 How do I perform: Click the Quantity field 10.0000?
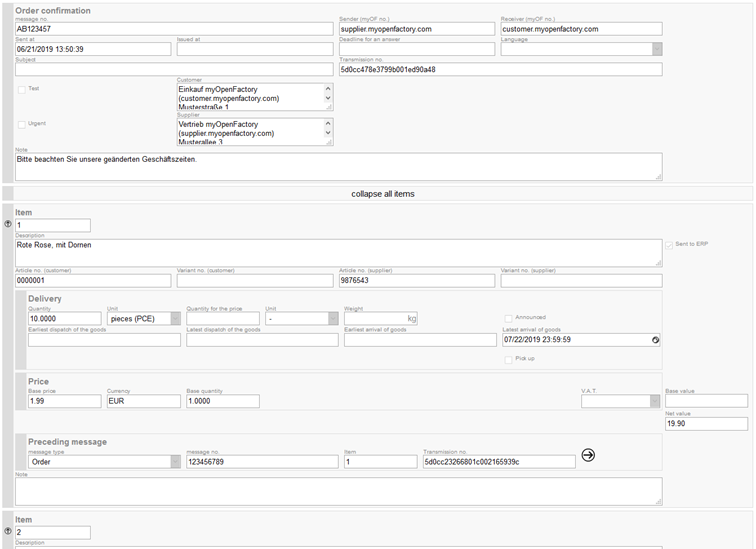point(65,319)
